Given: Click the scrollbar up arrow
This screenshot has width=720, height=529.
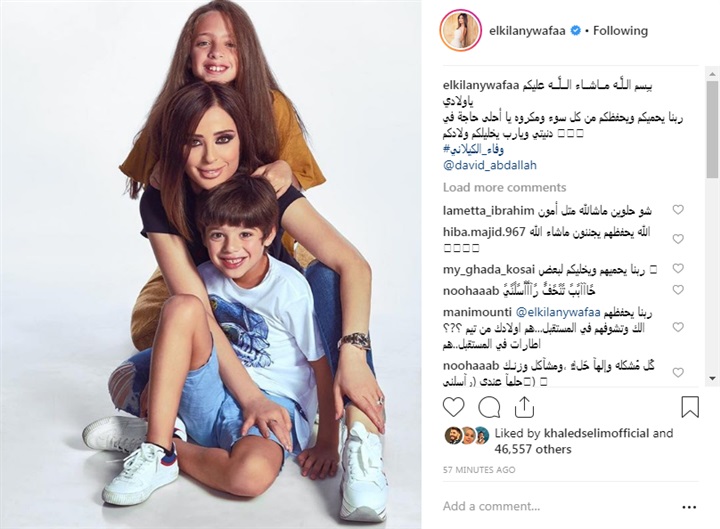Looking at the screenshot, I should [x=712, y=73].
